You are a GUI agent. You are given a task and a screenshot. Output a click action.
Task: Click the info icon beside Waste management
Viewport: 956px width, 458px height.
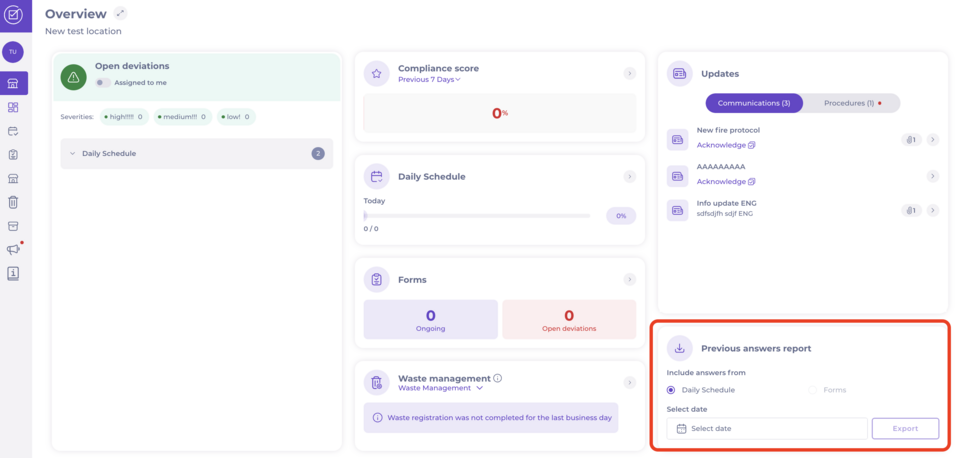497,378
